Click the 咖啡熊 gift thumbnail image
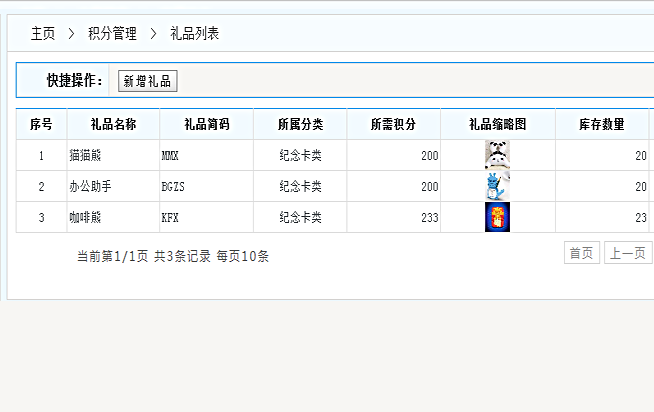This screenshot has height=412, width=654. pyautogui.click(x=497, y=217)
